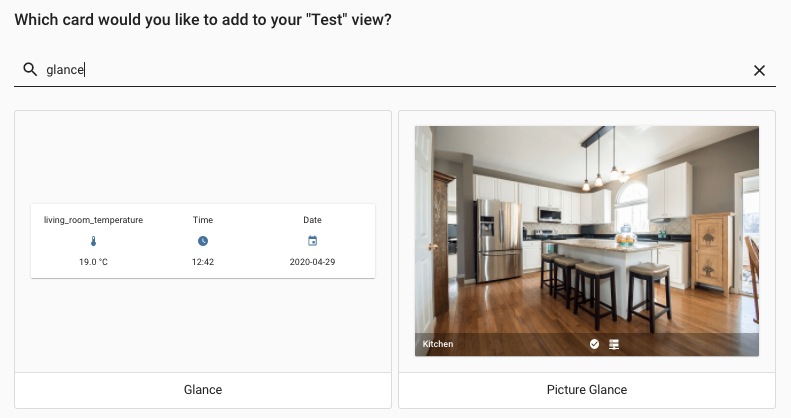Image resolution: width=791 pixels, height=418 pixels.
Task: Click the dialog heading about "Test" view
Action: pyautogui.click(x=203, y=20)
